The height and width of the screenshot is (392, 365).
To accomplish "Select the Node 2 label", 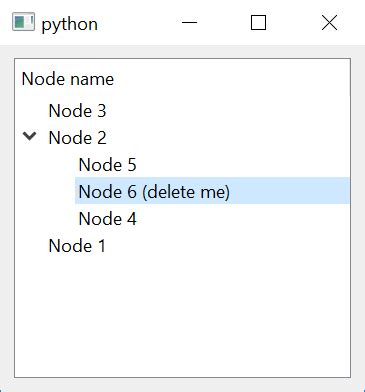I will point(77,138).
